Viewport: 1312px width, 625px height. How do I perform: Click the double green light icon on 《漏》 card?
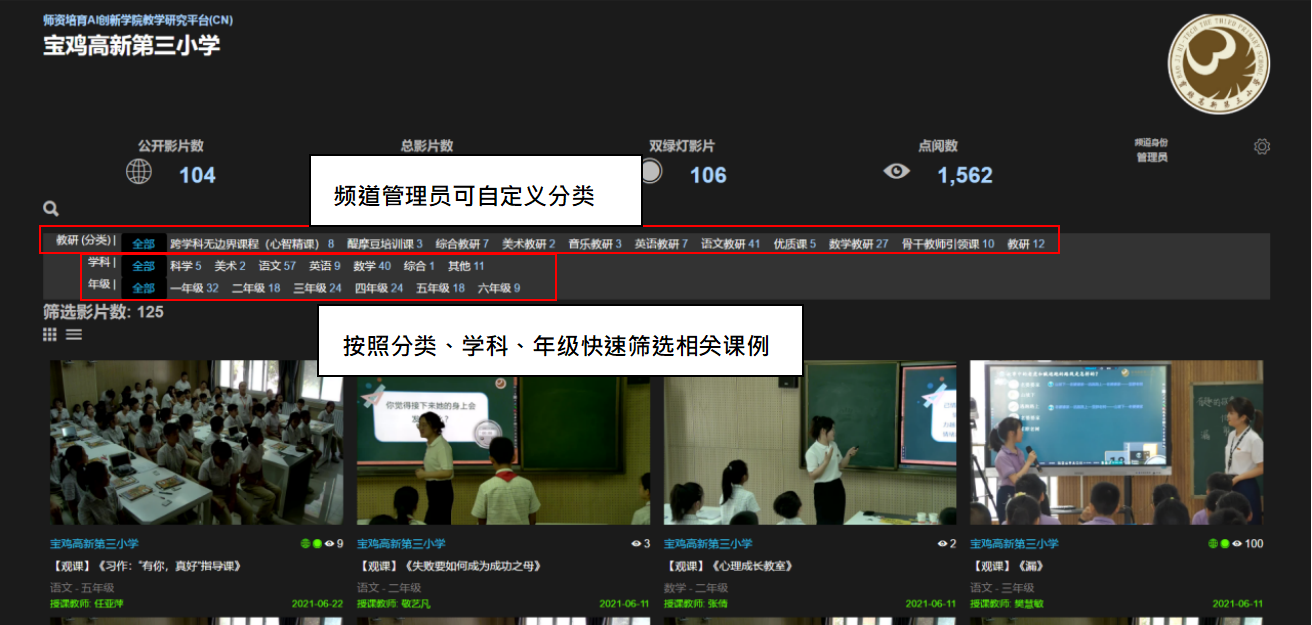point(1219,544)
